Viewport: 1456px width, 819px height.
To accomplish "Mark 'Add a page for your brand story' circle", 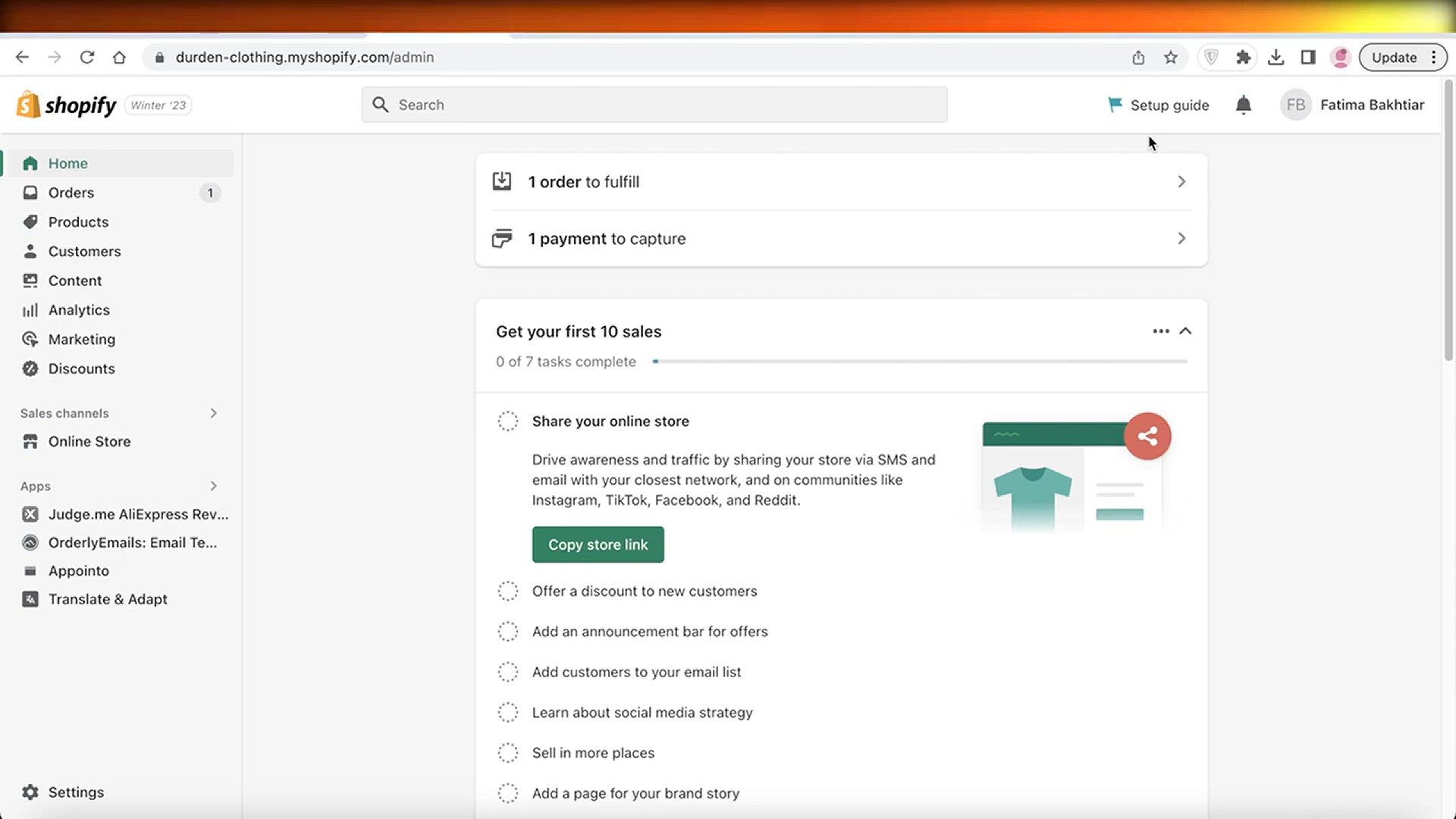I will (x=508, y=793).
